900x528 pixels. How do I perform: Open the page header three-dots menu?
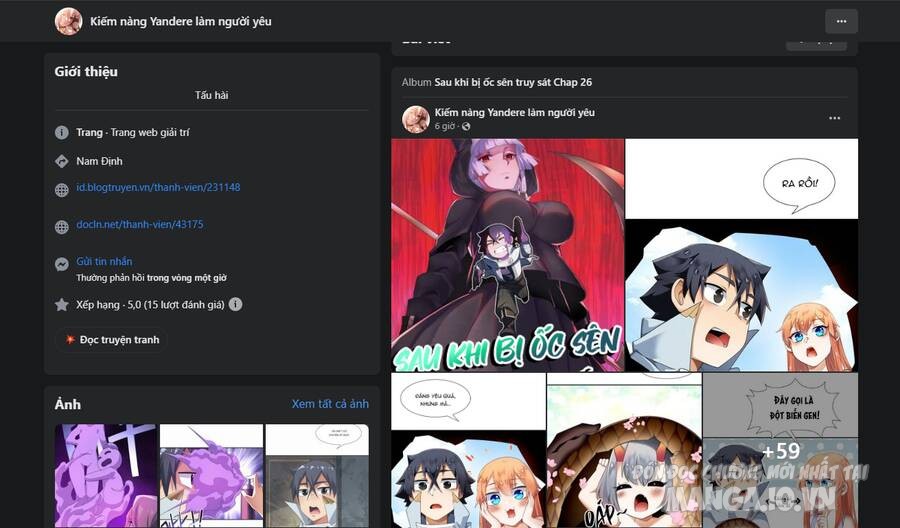[x=841, y=21]
